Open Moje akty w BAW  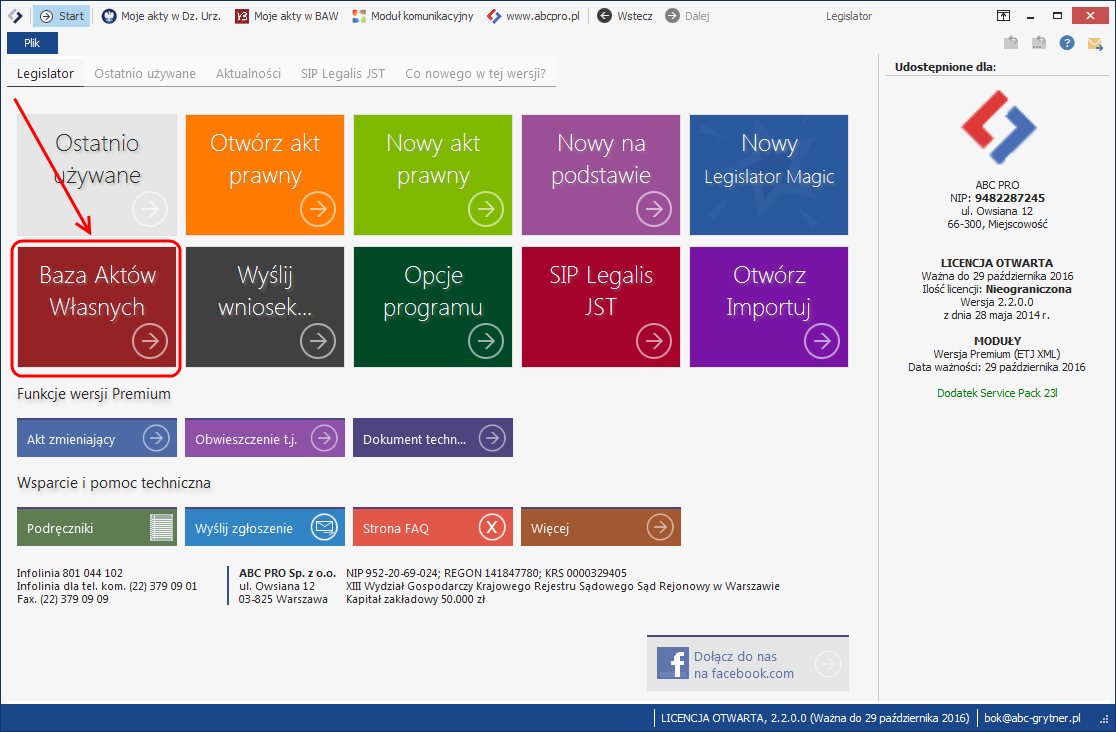tap(287, 16)
